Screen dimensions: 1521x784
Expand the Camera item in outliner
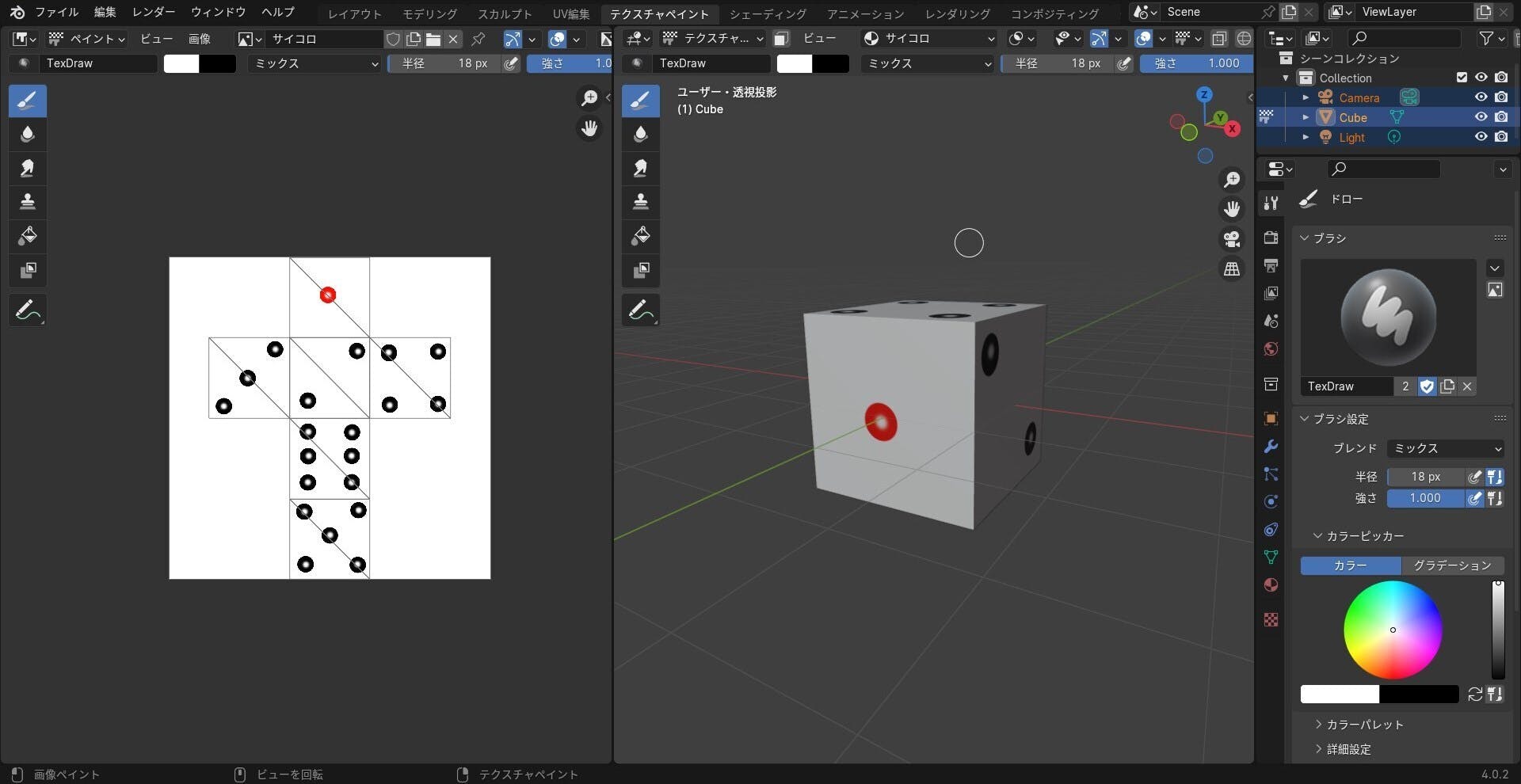(x=1306, y=97)
